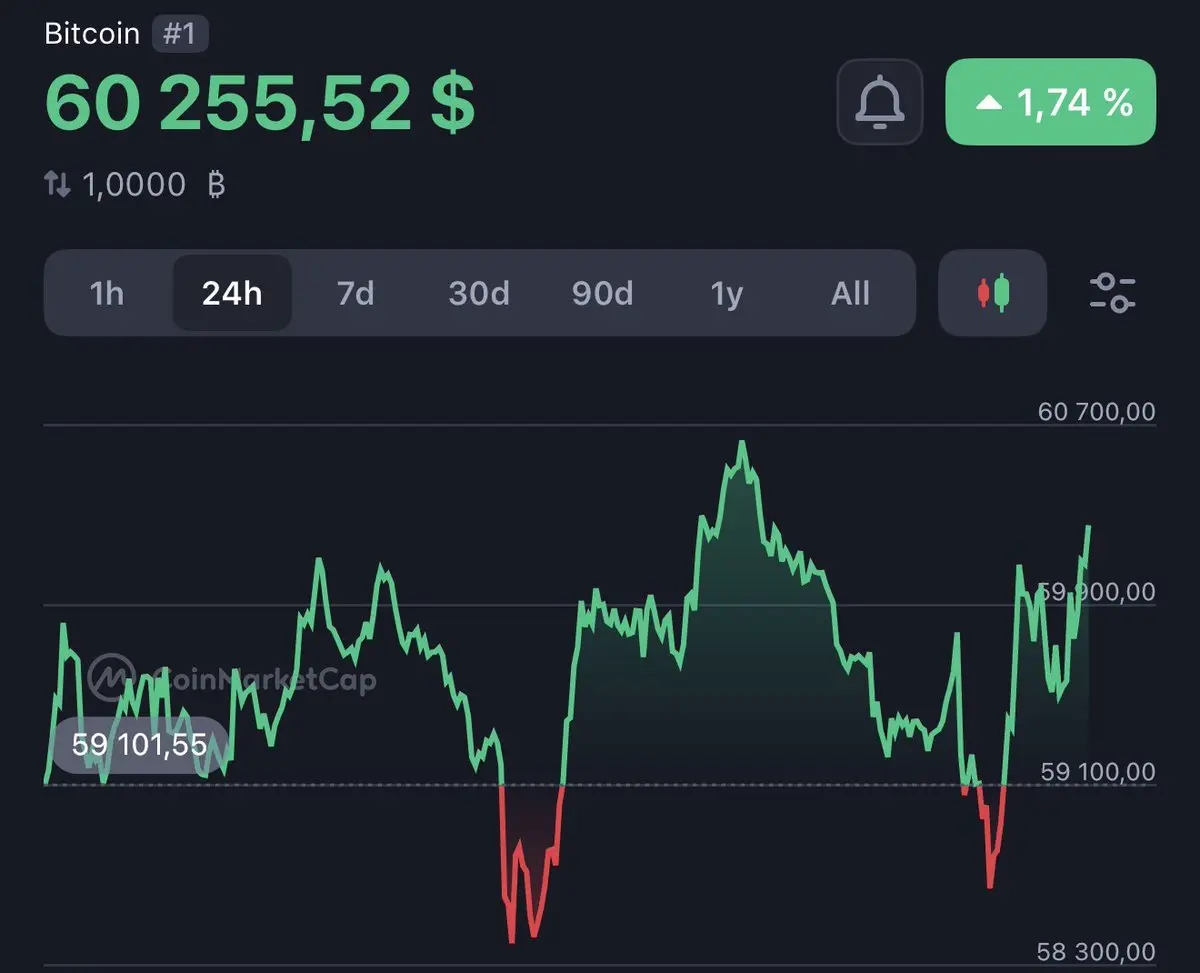Tap the highest peak of price line

point(742,443)
